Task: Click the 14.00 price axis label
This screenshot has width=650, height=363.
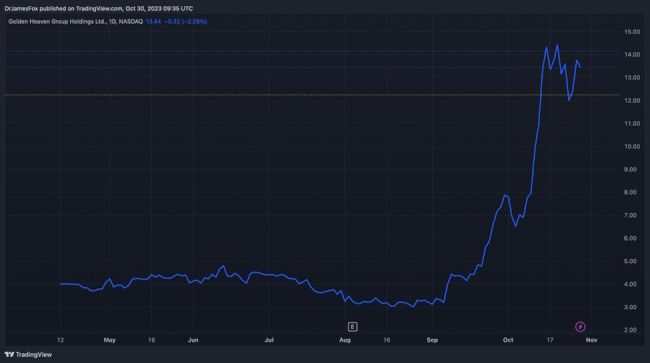Action: point(632,55)
